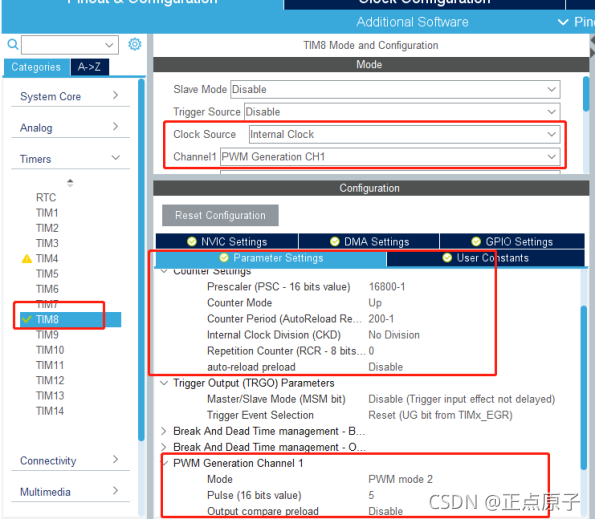This screenshot has width=595, height=520.
Task: Switch to A->Z tab
Action: coord(90,67)
